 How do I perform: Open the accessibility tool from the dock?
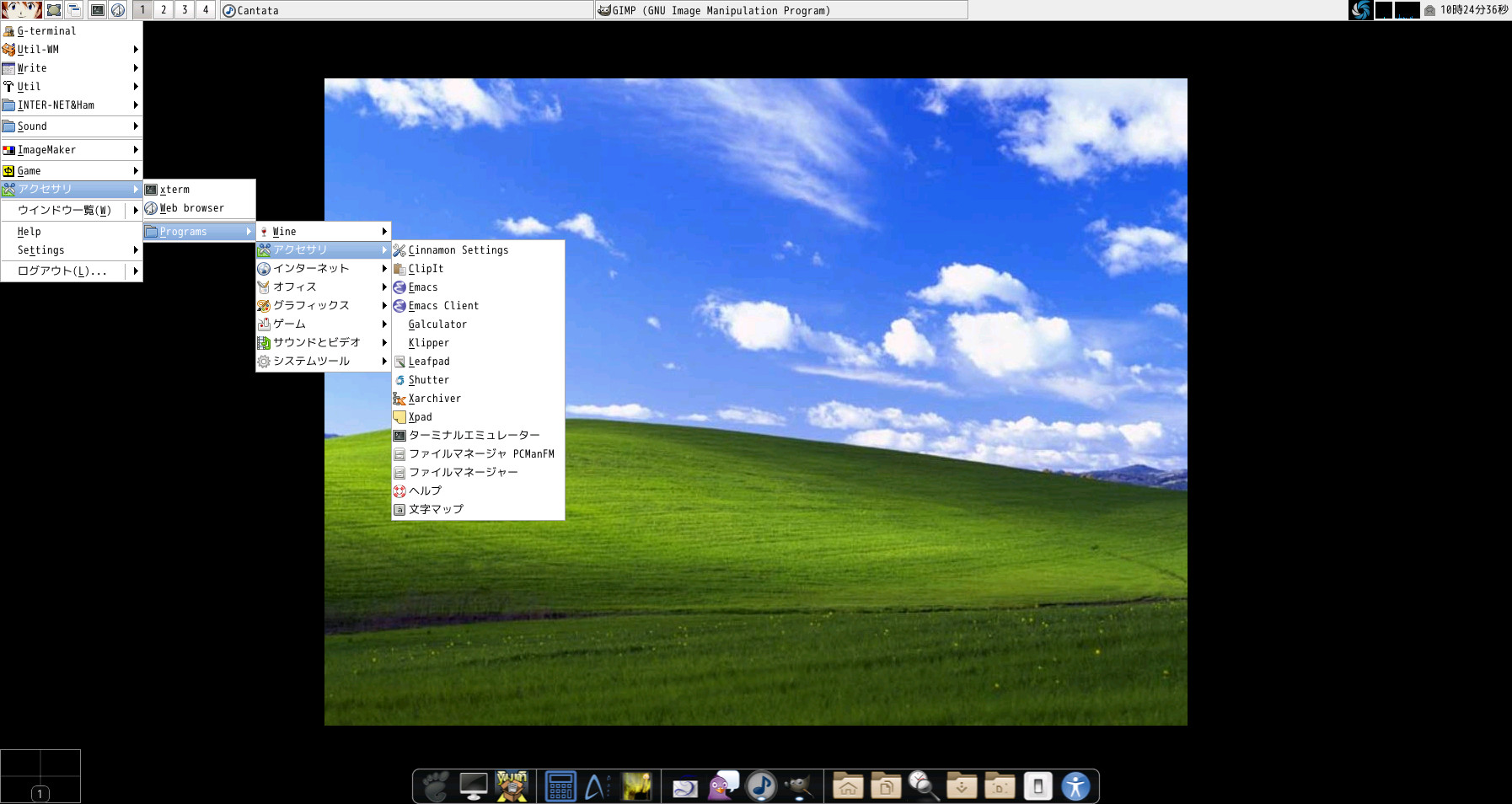pyautogui.click(x=1076, y=785)
